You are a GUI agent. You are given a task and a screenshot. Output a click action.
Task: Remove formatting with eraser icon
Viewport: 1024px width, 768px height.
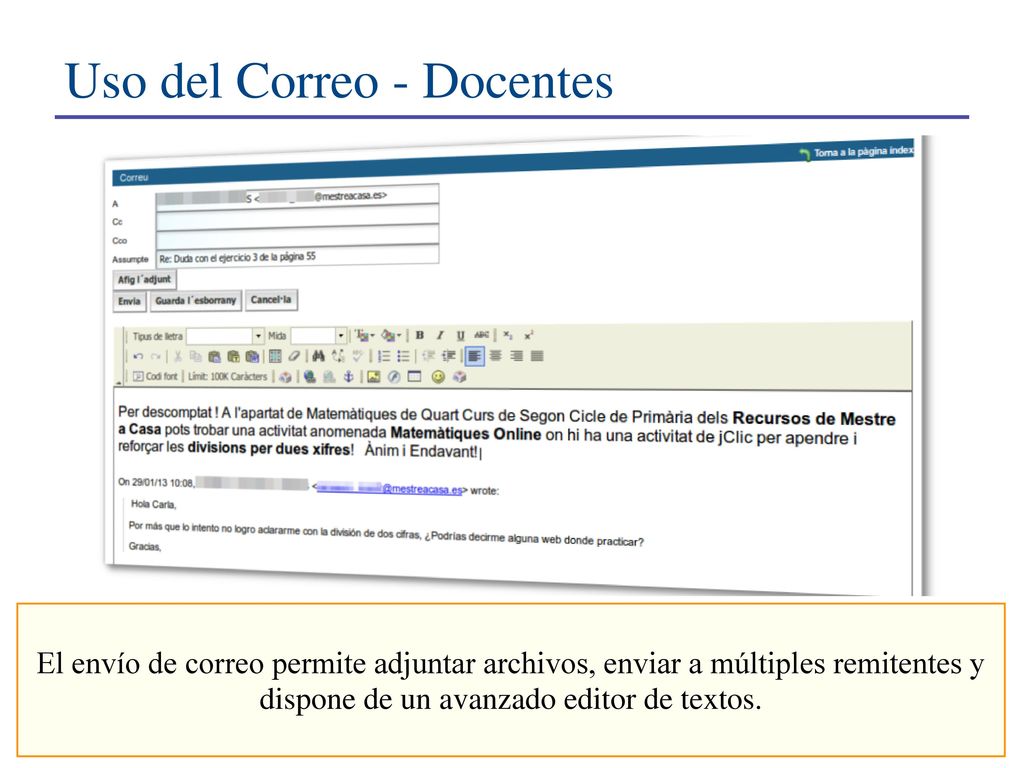coord(294,356)
